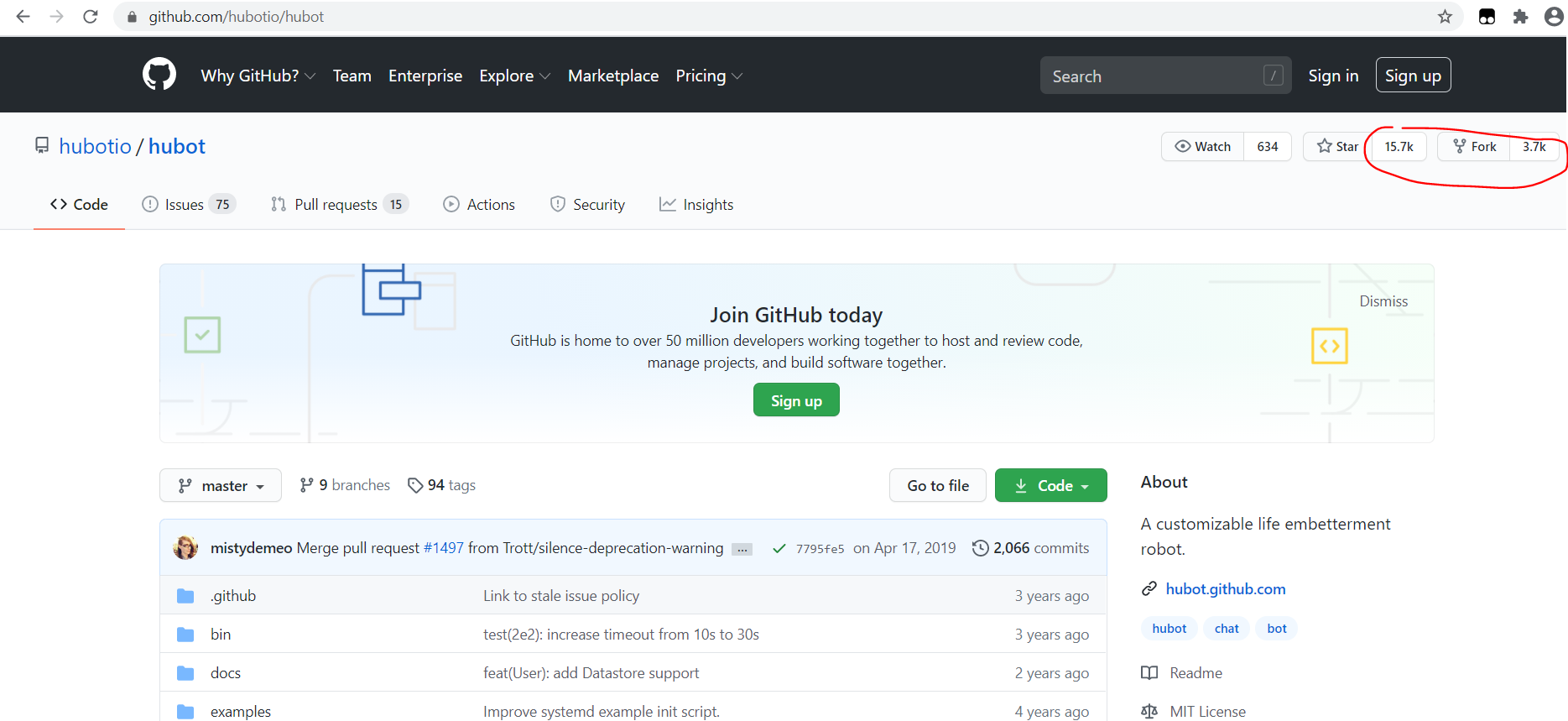Switch to the Issues tab
1568x721 pixels.
pos(189,204)
